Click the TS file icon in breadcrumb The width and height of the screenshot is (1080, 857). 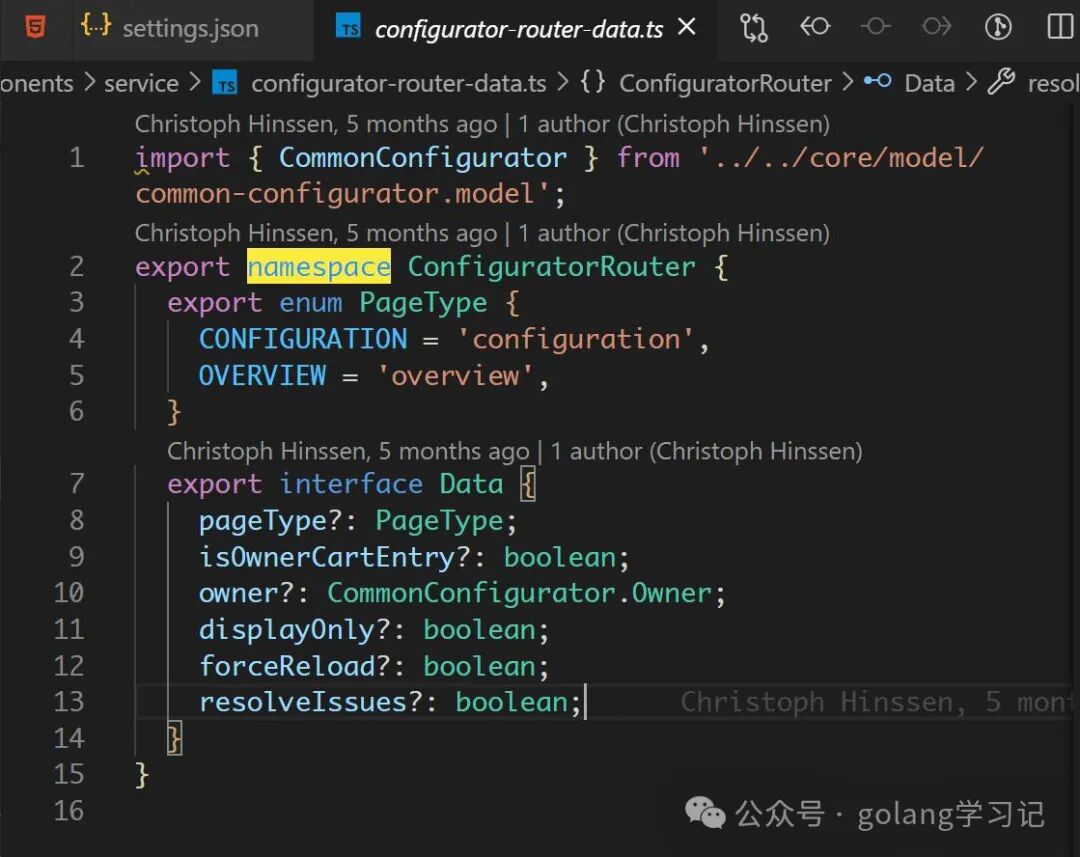[225, 83]
